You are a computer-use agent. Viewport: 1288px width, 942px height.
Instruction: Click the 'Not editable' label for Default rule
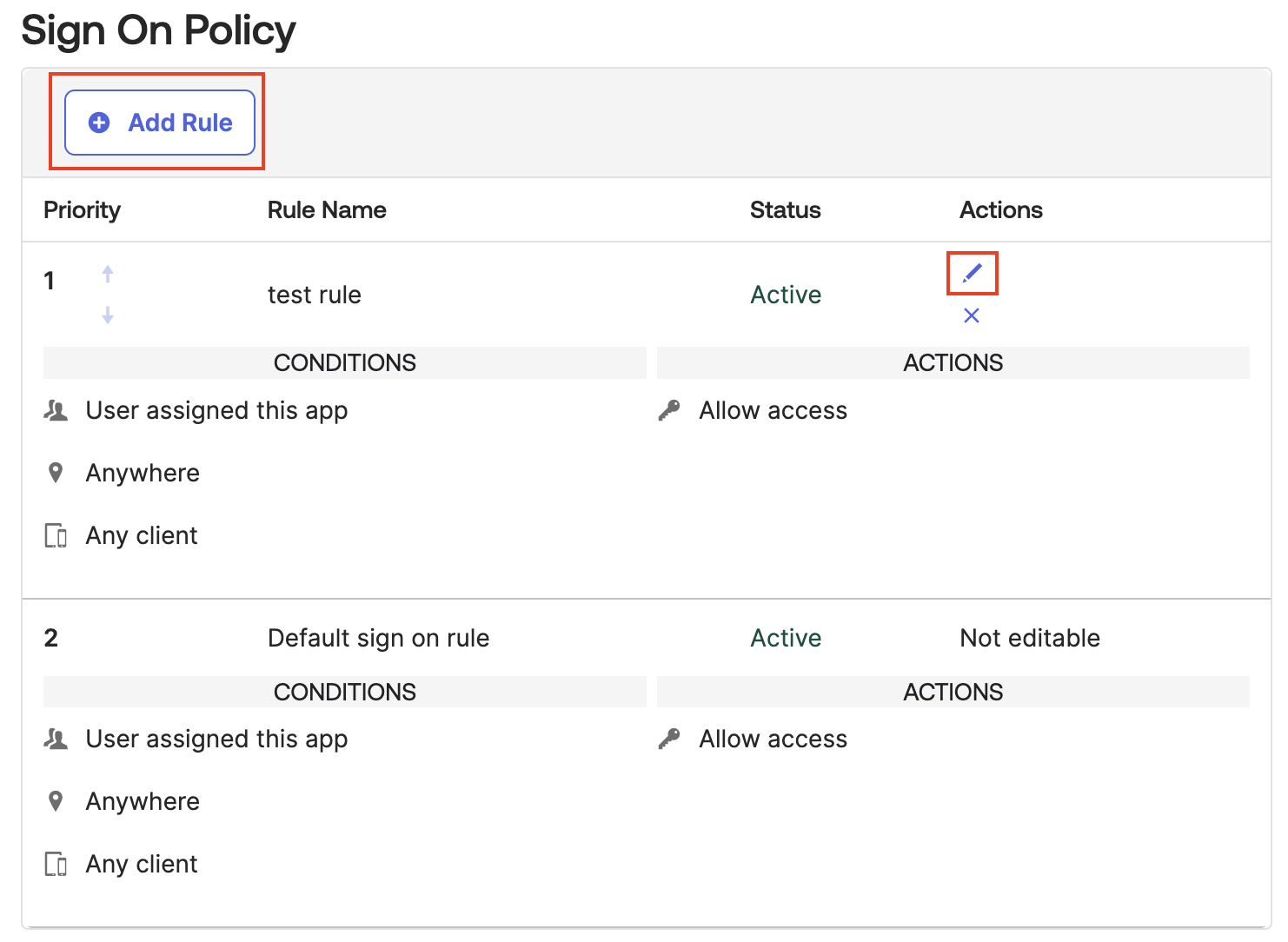(1030, 638)
